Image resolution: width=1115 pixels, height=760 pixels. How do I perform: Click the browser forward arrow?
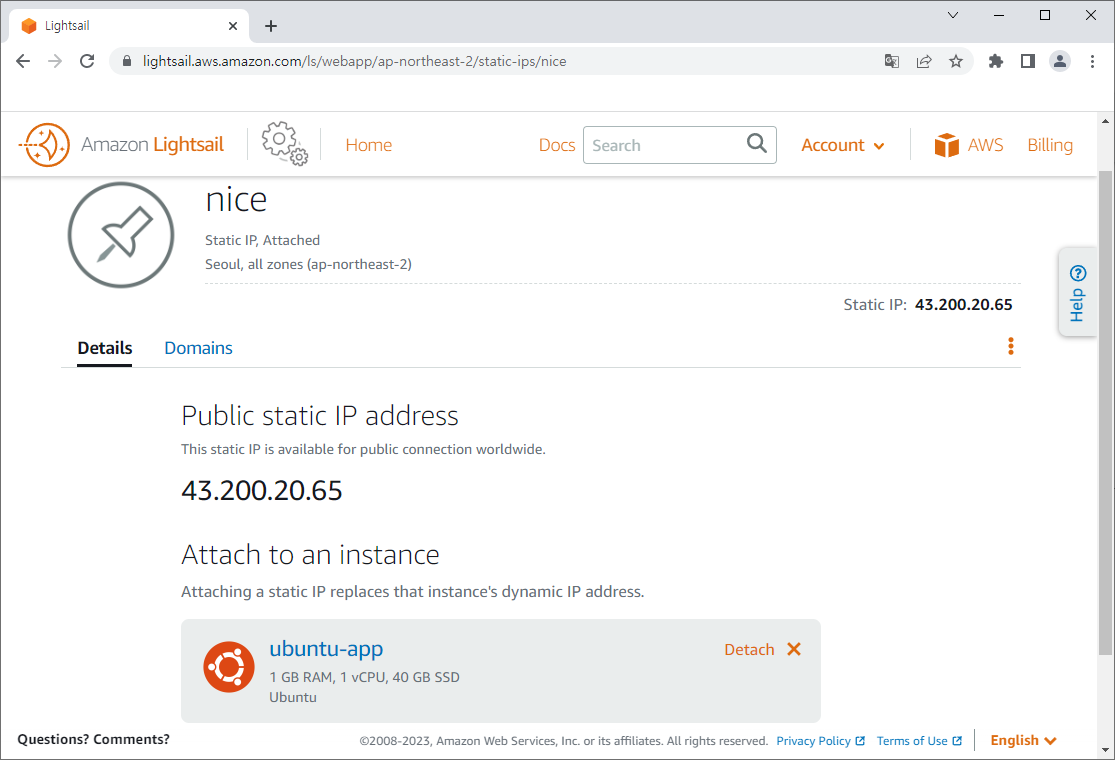pos(55,61)
